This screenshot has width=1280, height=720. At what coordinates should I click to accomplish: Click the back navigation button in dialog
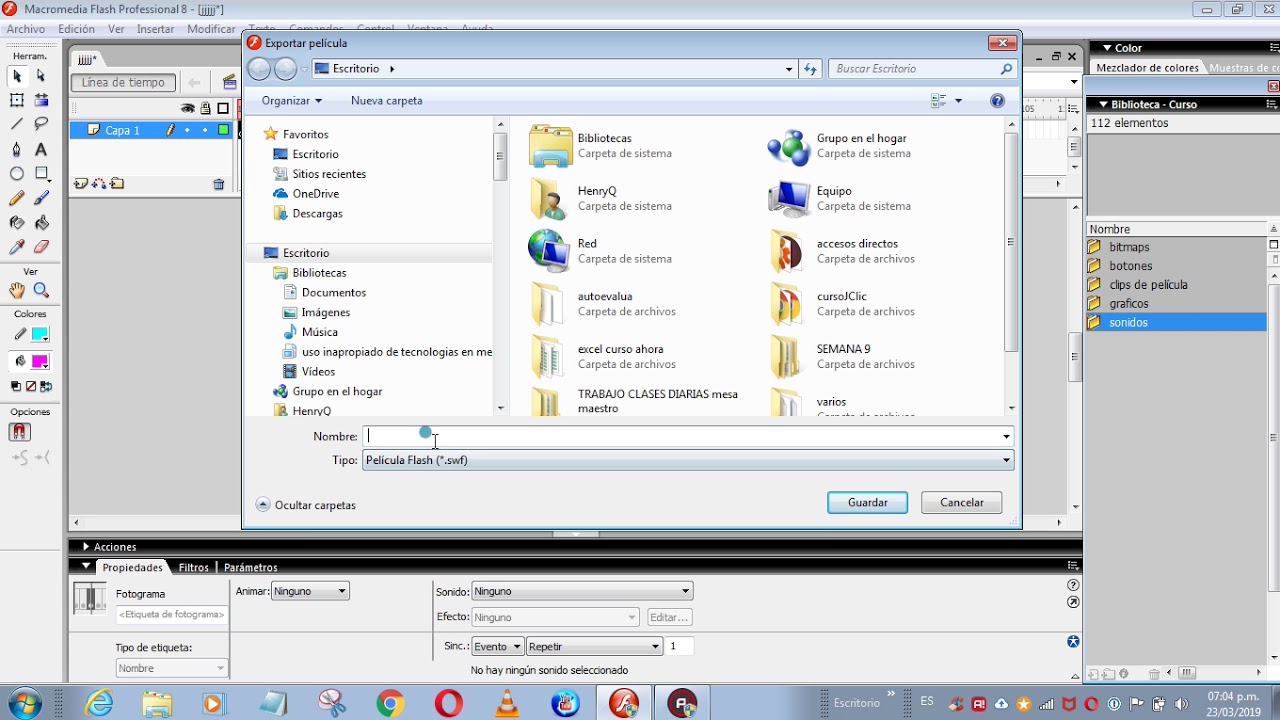click(x=259, y=69)
